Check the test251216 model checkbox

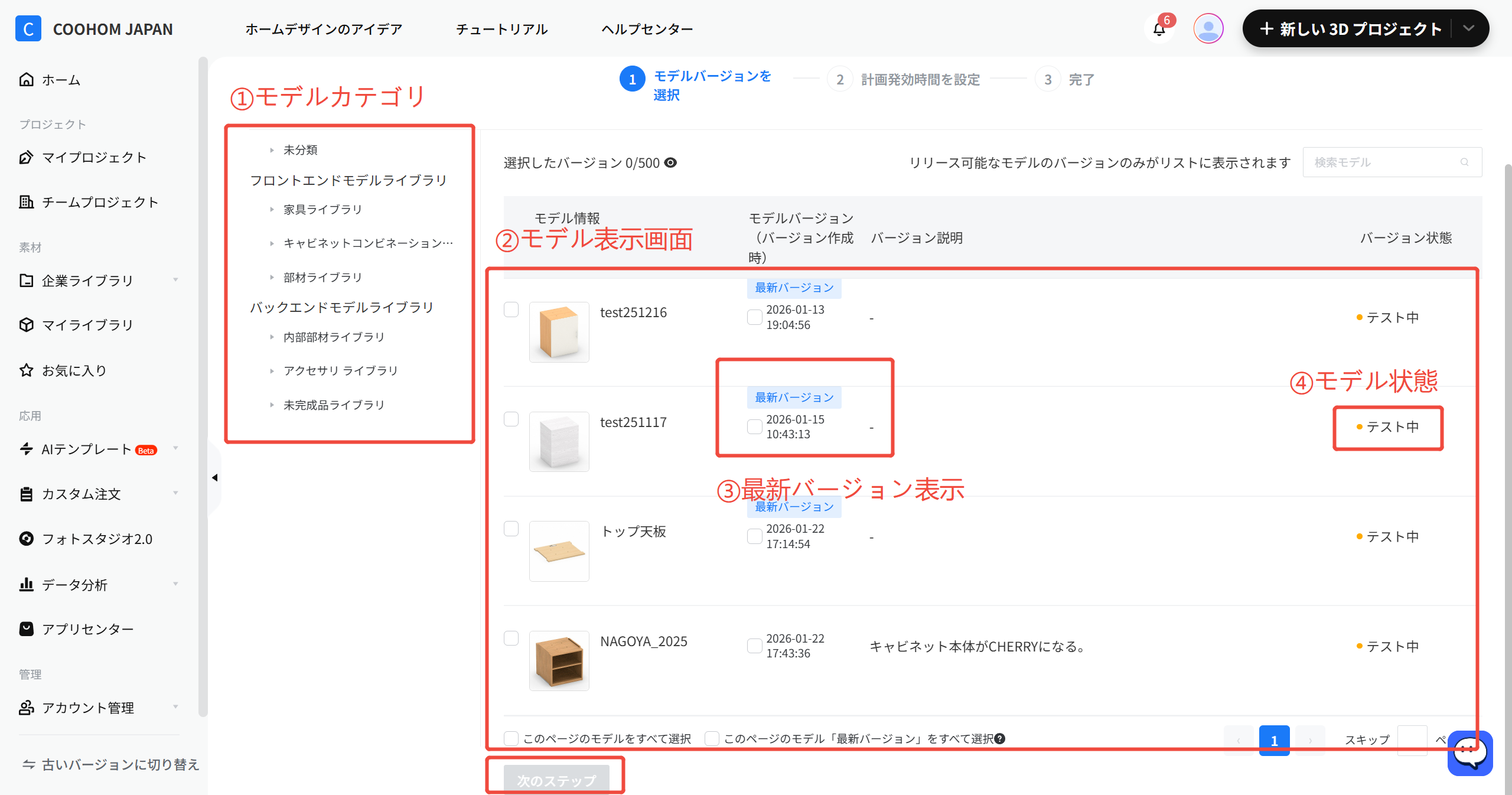tap(511, 309)
